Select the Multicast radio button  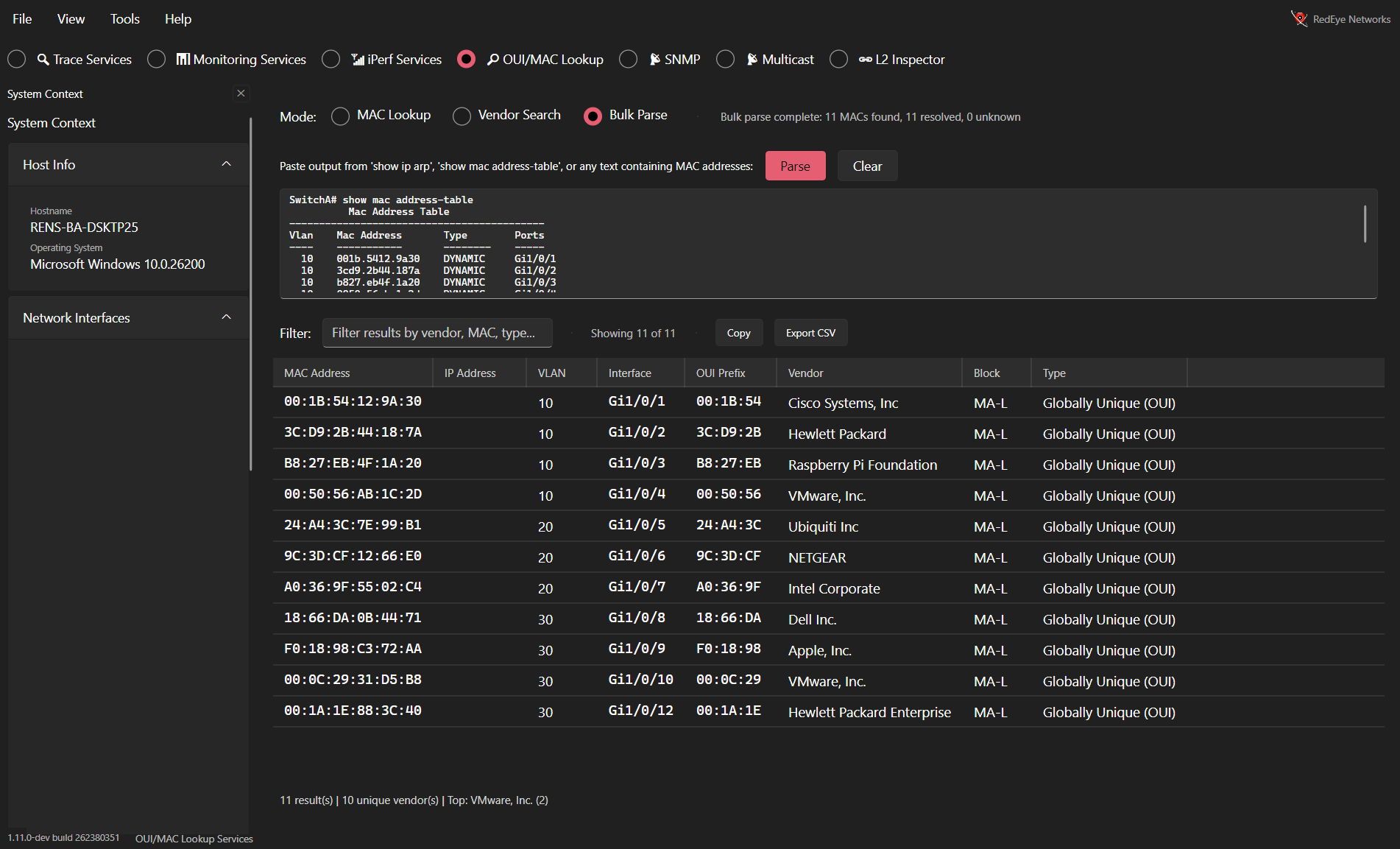pos(725,59)
